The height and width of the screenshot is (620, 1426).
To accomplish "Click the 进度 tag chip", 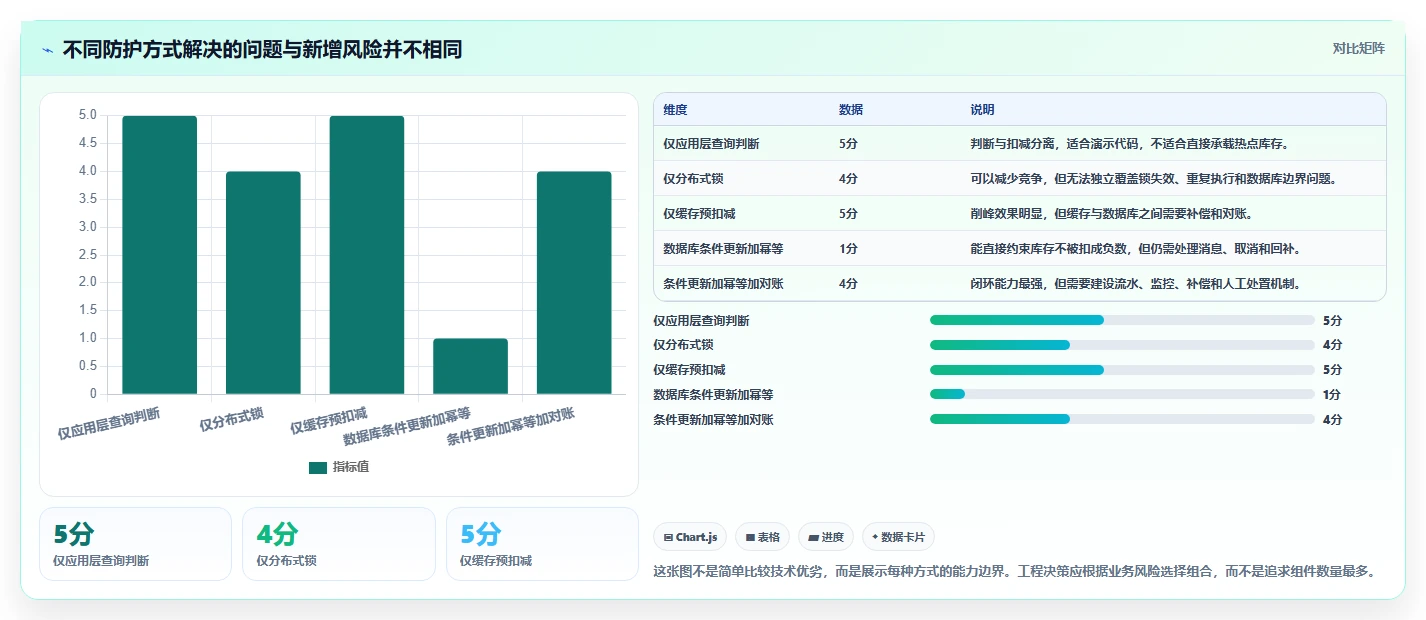I will coord(826,537).
